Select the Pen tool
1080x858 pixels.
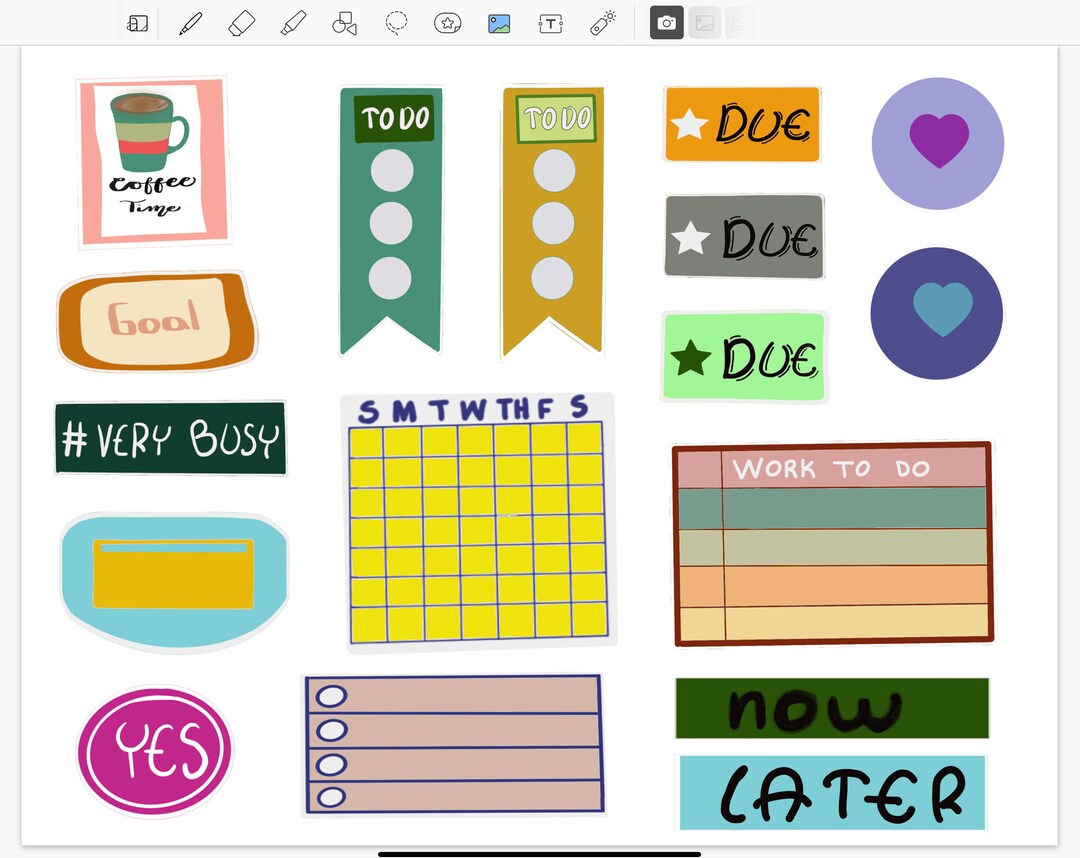click(192, 23)
